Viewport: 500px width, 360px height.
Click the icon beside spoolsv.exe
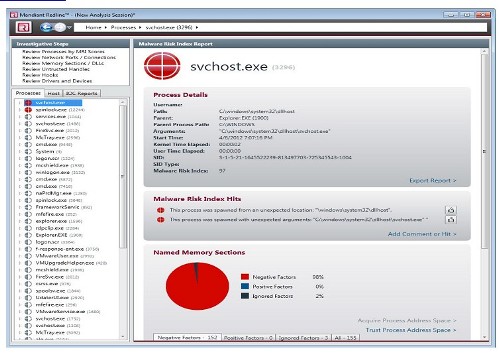pos(28,291)
